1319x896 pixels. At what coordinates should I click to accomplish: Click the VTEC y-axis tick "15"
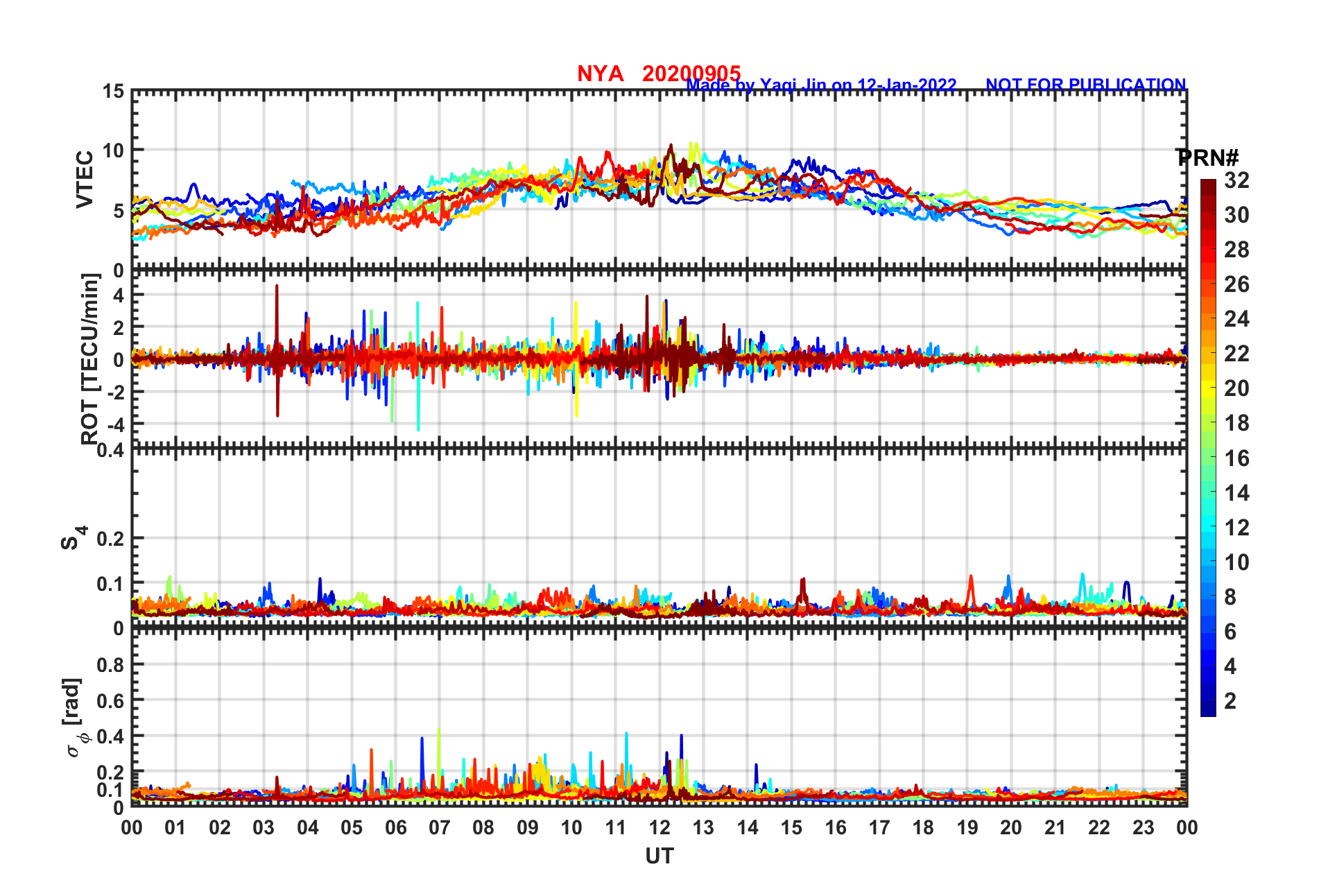tap(113, 92)
